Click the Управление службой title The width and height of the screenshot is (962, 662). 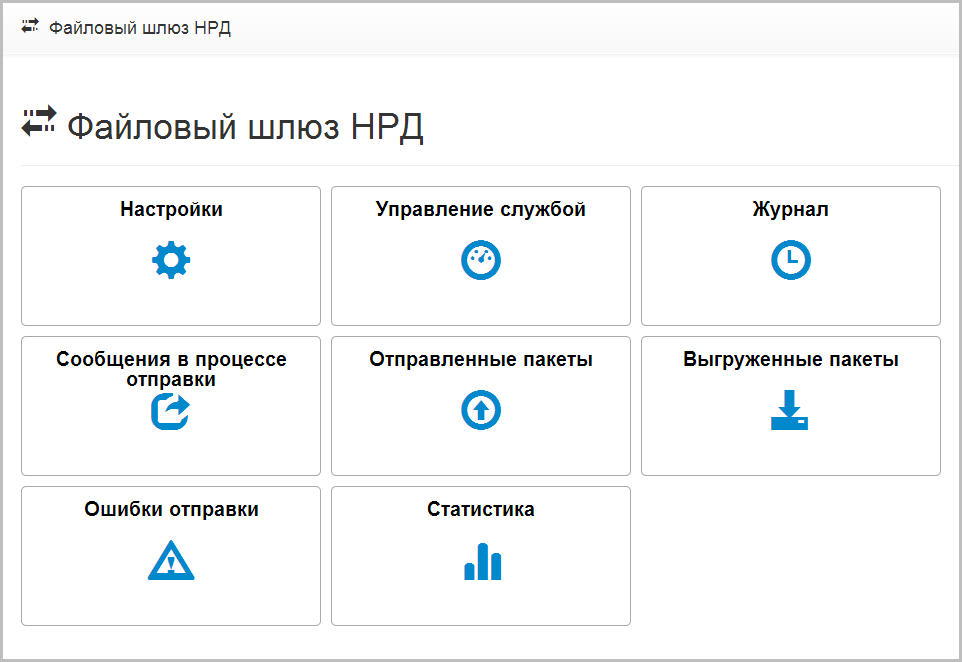tap(481, 209)
